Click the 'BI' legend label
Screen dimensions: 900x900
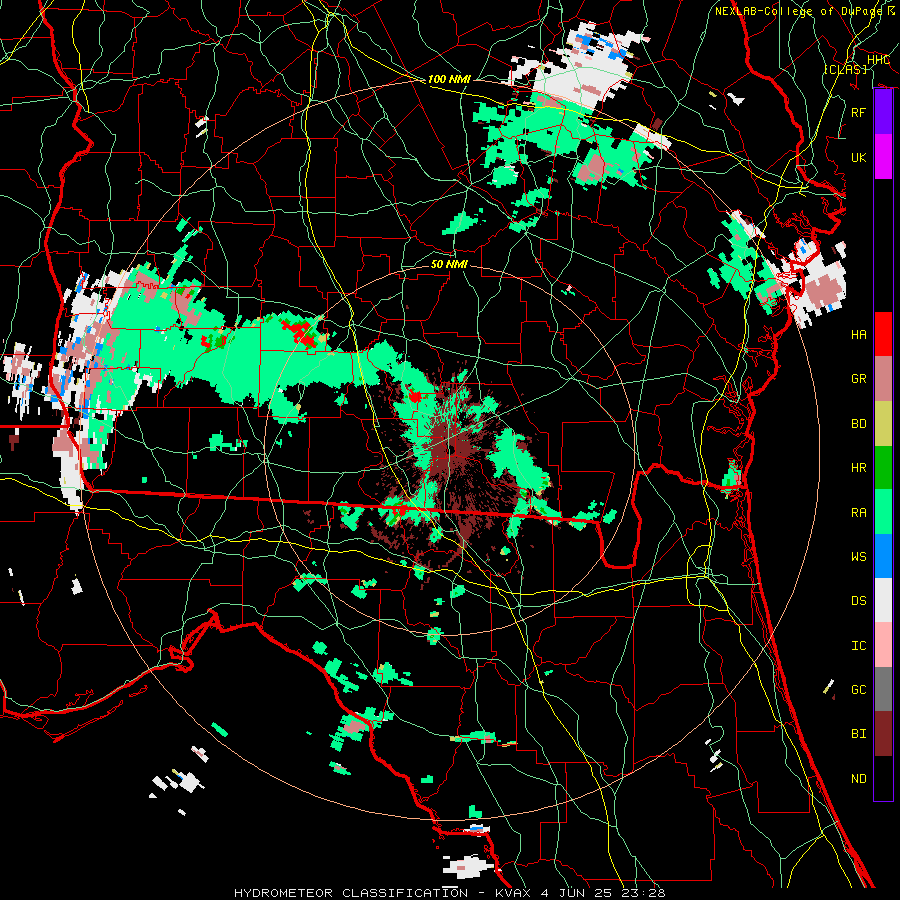click(x=858, y=734)
